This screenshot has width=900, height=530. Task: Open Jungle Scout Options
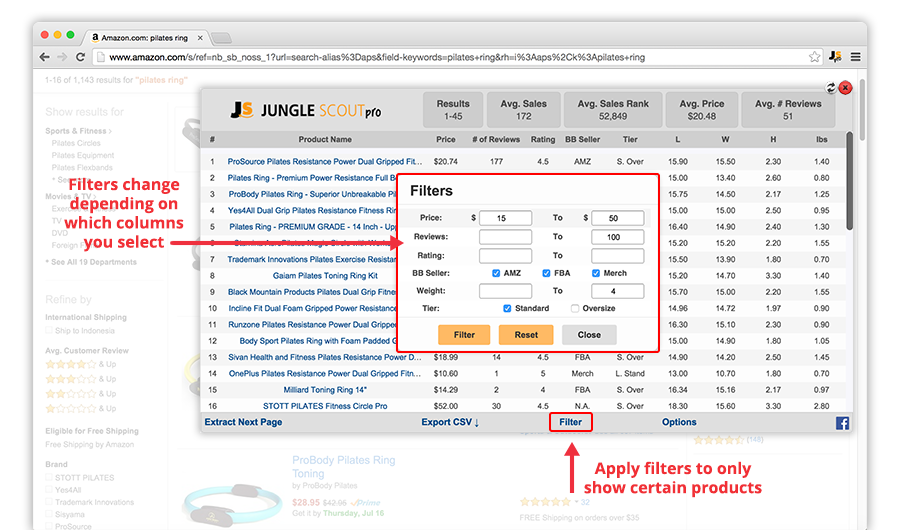pyautogui.click(x=679, y=422)
